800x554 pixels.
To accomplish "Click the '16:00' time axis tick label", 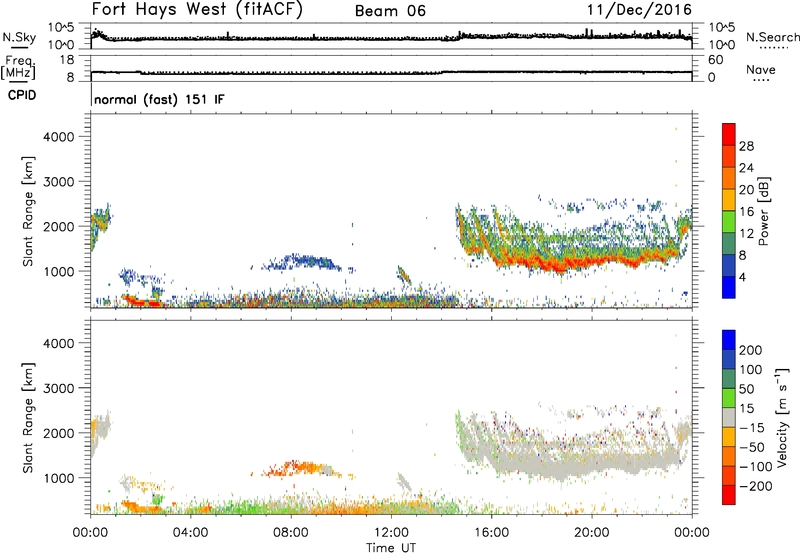I will point(491,533).
